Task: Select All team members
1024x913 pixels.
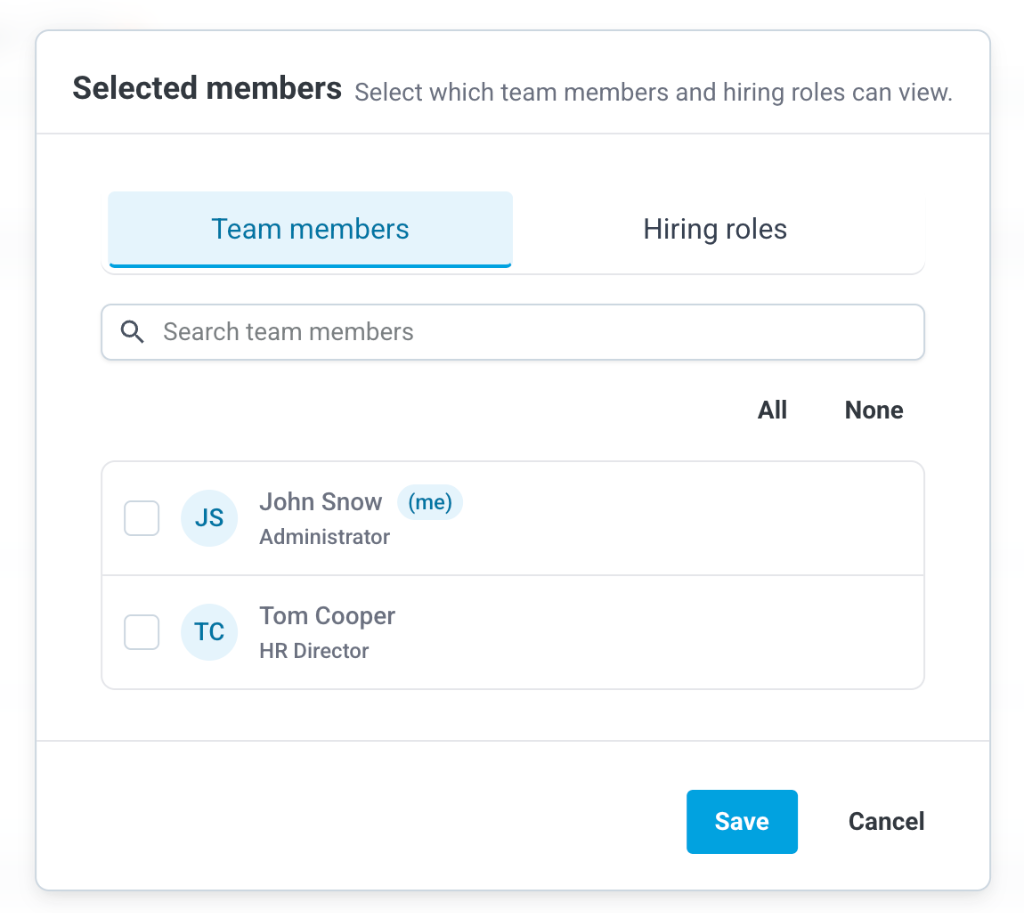Action: (x=772, y=410)
